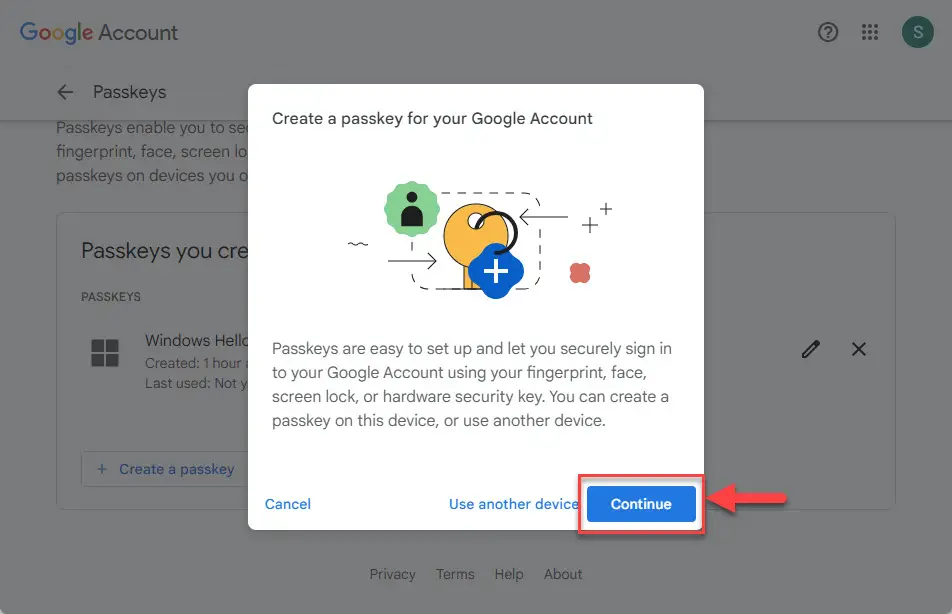Cancel the passkey creation dialog

pyautogui.click(x=288, y=504)
